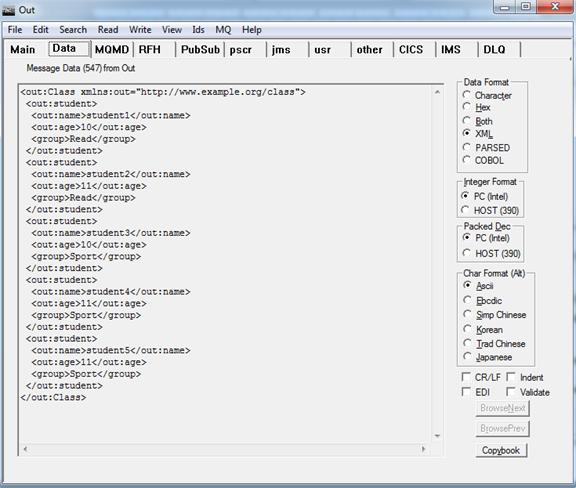Click inside the XML message data area
Screen dimensions: 576x488
[x=226, y=264]
